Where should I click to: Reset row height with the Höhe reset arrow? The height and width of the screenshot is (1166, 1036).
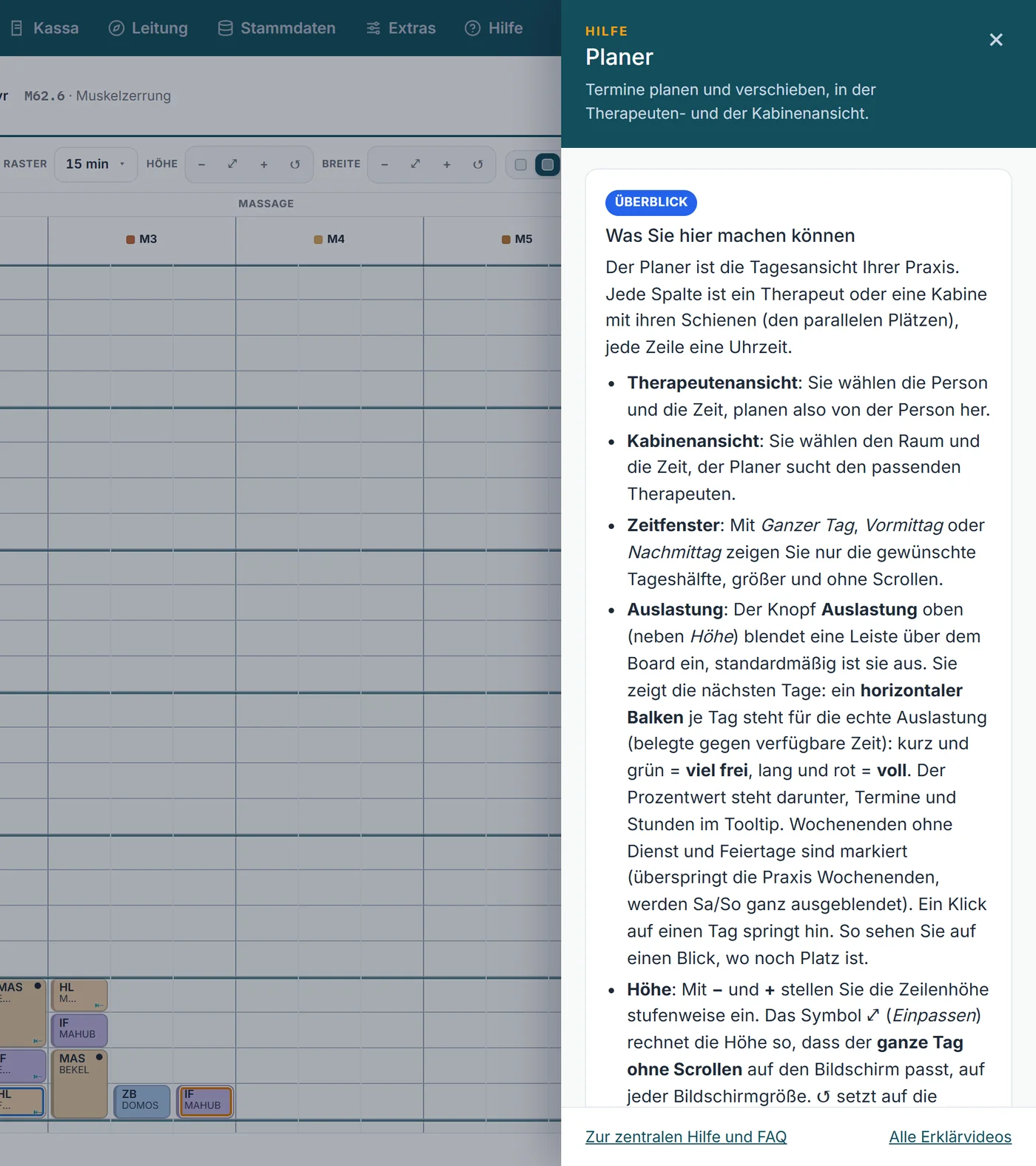[x=295, y=164]
